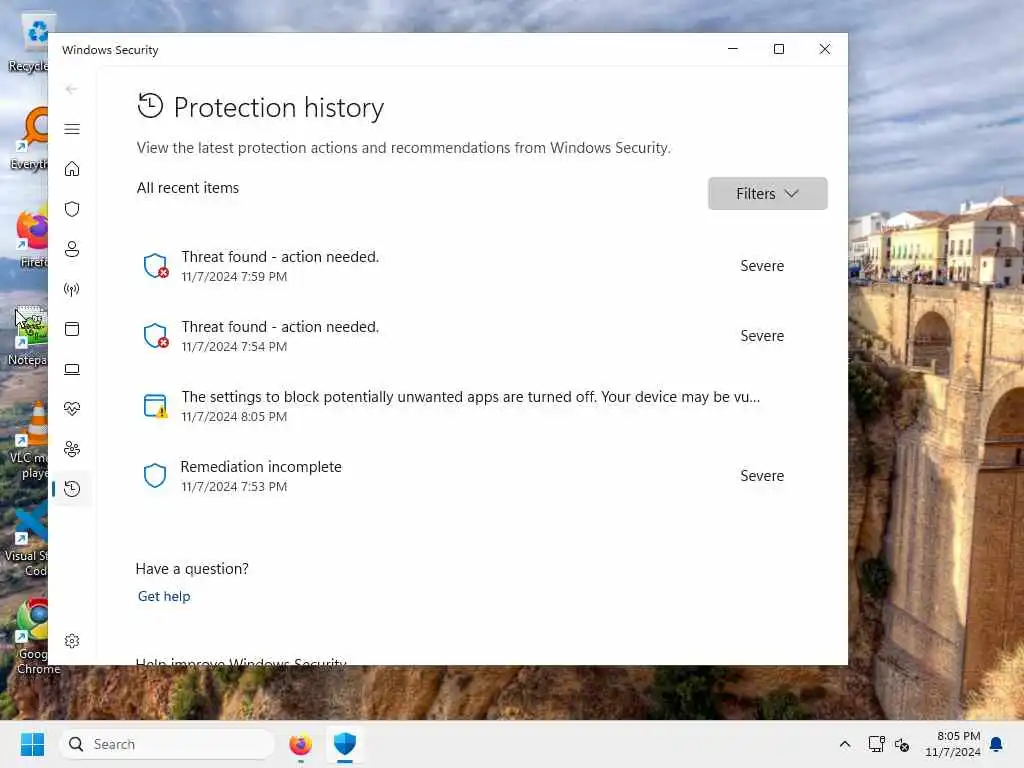
Task: Open threat found item from 7:54 PM
Action: click(482, 336)
